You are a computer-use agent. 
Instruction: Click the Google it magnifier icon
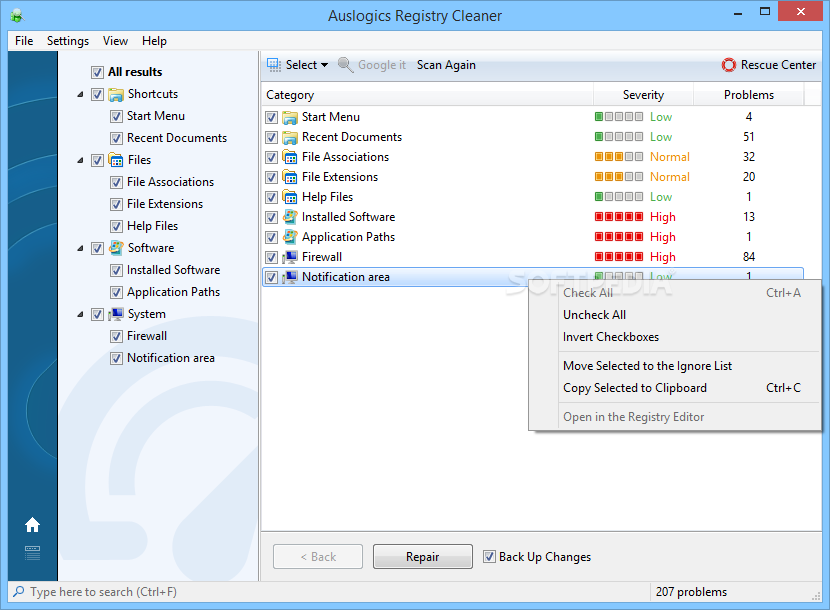point(345,65)
